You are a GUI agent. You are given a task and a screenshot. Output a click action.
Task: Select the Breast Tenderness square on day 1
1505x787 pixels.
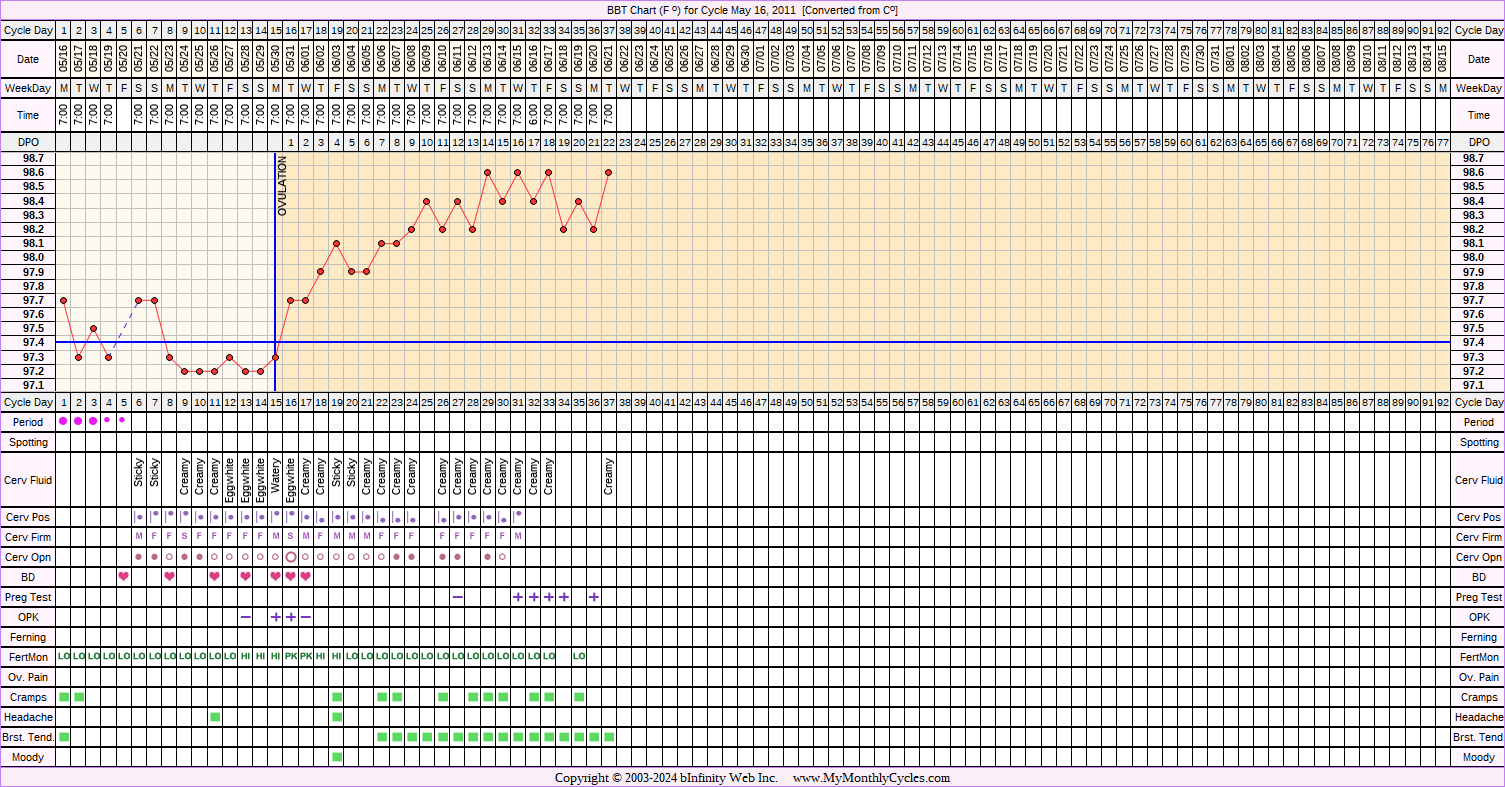(64, 737)
